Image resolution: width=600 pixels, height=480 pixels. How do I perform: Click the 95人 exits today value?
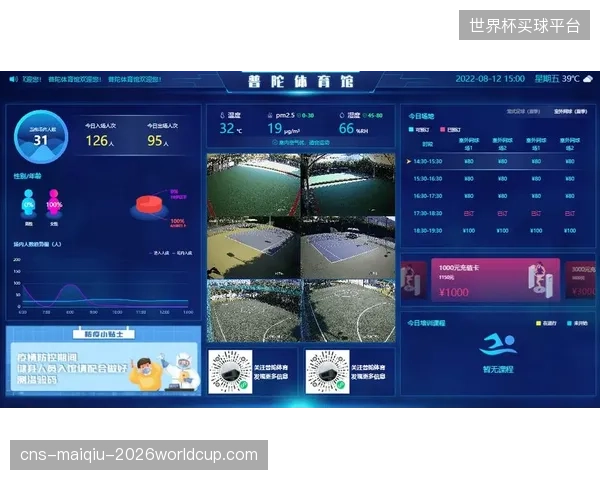tap(158, 141)
